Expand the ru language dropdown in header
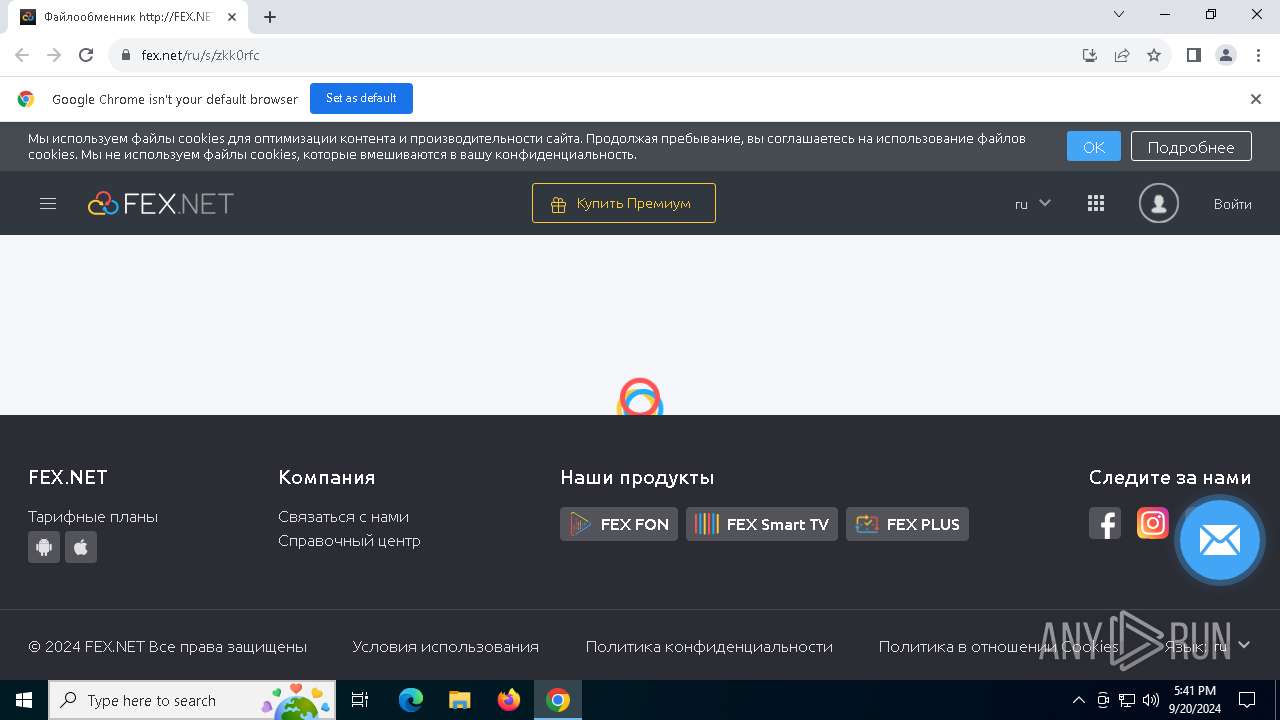The width and height of the screenshot is (1280, 720). point(1033,204)
